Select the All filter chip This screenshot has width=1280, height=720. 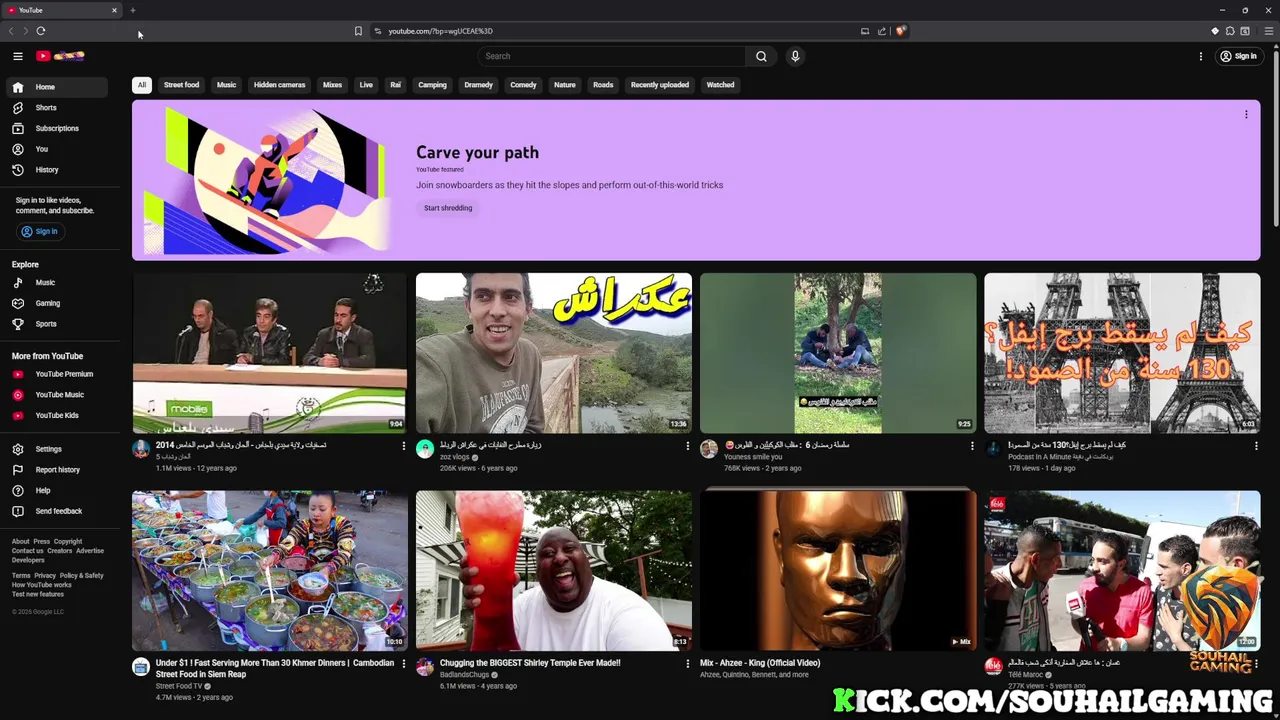(142, 85)
